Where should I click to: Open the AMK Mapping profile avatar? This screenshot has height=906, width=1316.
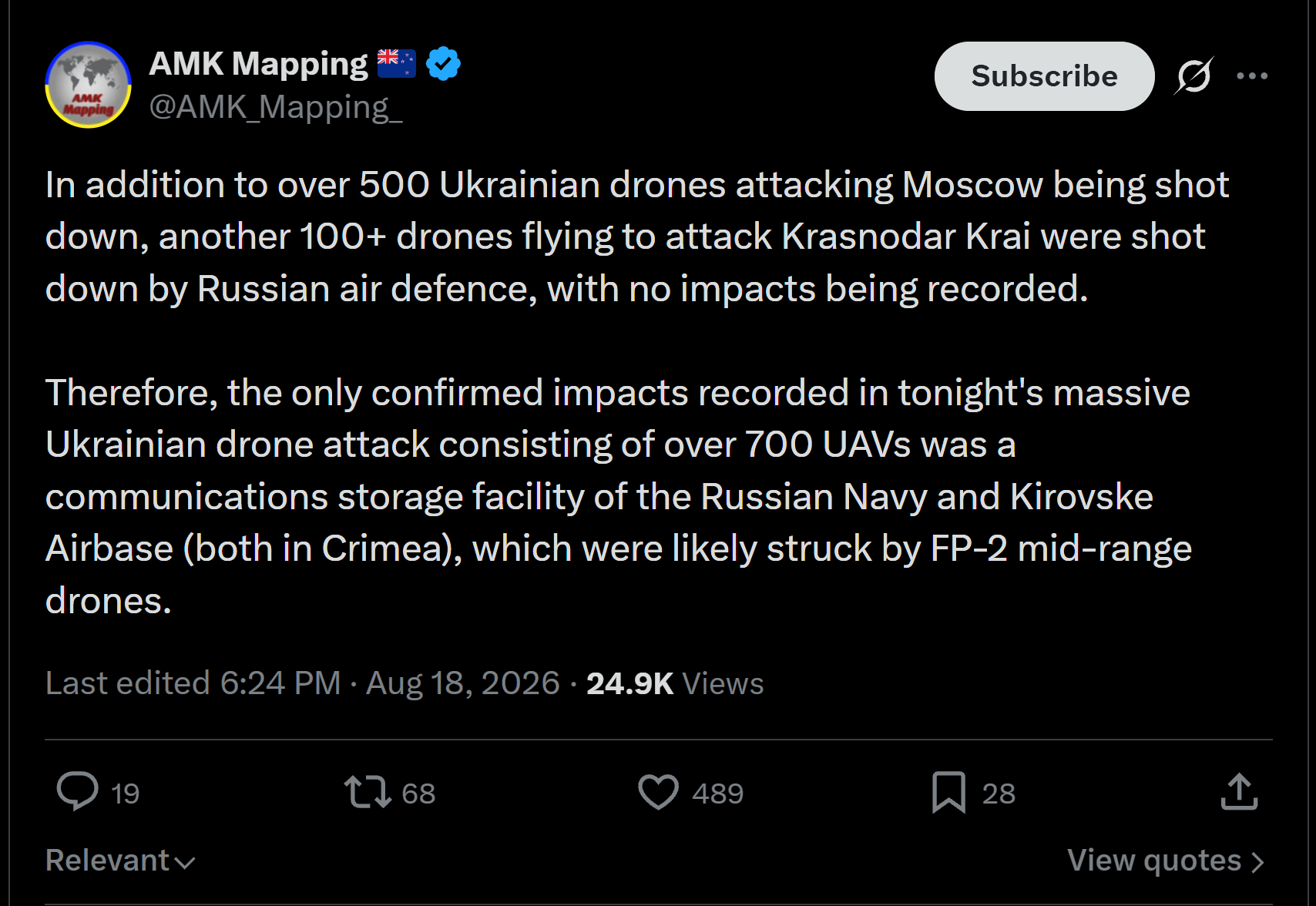point(88,85)
